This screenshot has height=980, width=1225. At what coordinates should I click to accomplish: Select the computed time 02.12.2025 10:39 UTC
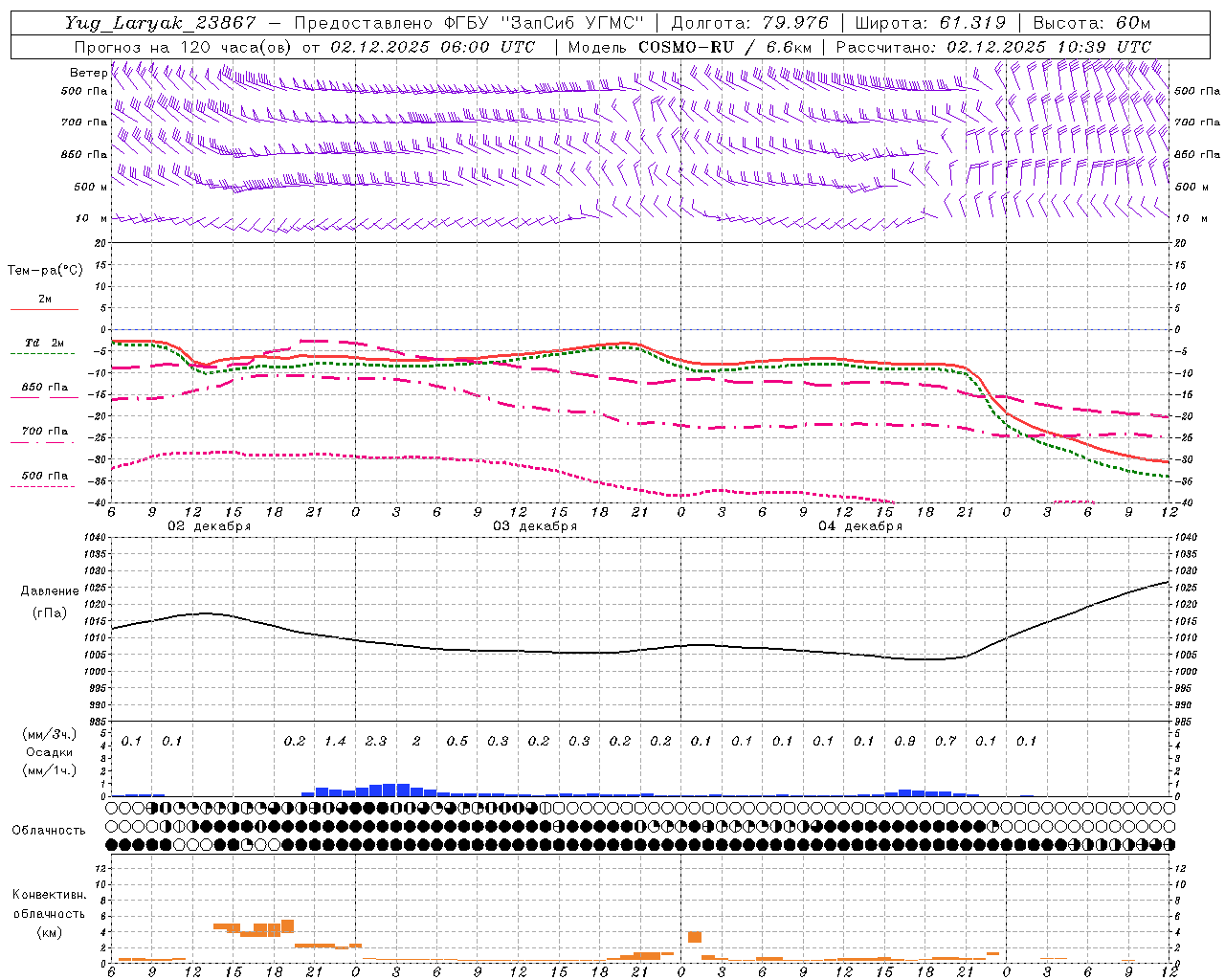pos(1049,47)
